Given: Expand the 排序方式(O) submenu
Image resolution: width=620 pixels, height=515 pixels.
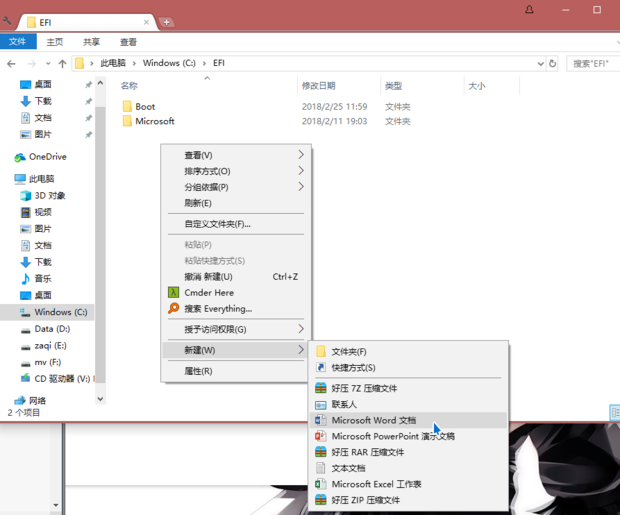Looking at the screenshot, I should coord(236,171).
